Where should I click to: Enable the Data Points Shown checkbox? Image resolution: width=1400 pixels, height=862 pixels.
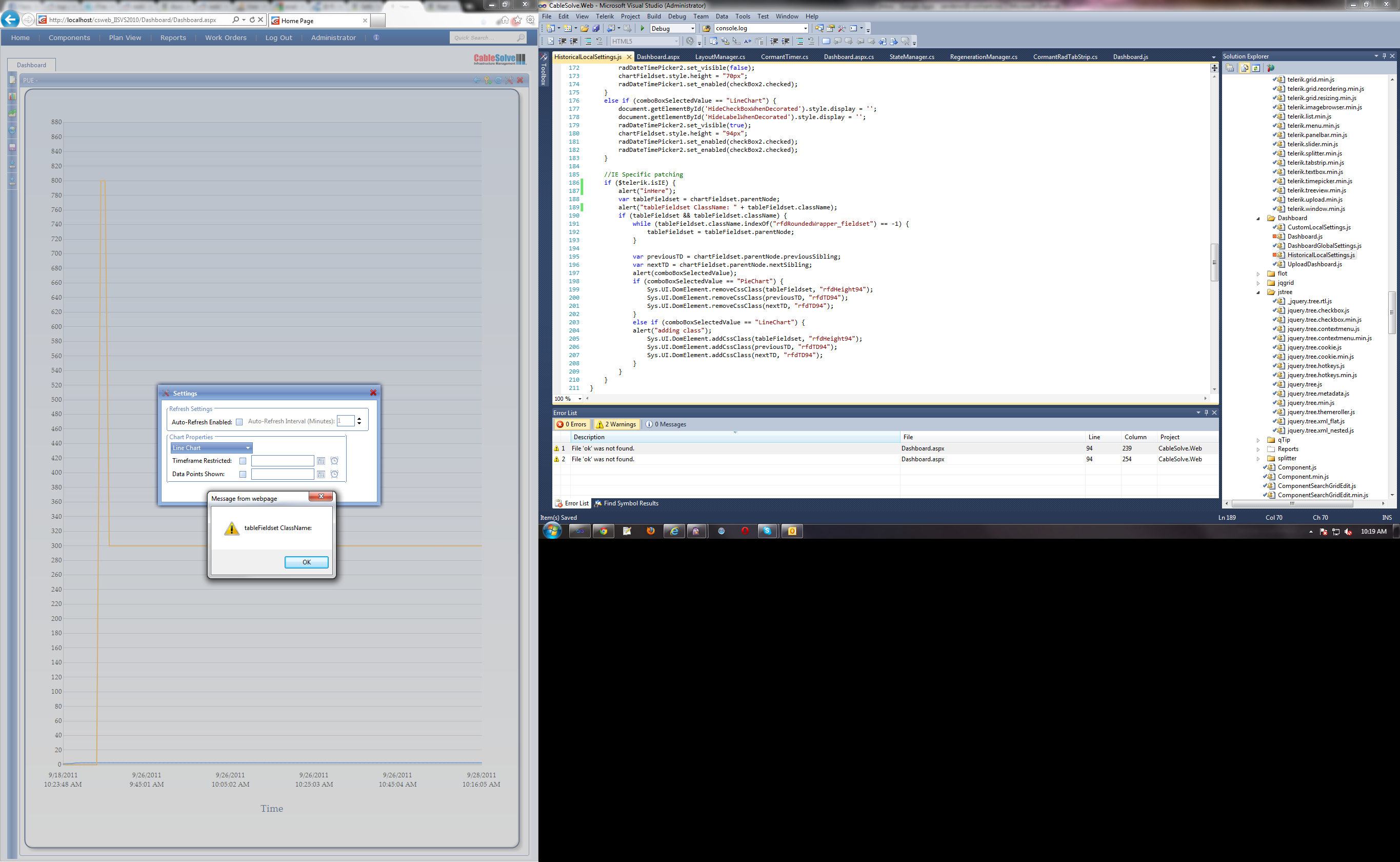pyautogui.click(x=243, y=474)
